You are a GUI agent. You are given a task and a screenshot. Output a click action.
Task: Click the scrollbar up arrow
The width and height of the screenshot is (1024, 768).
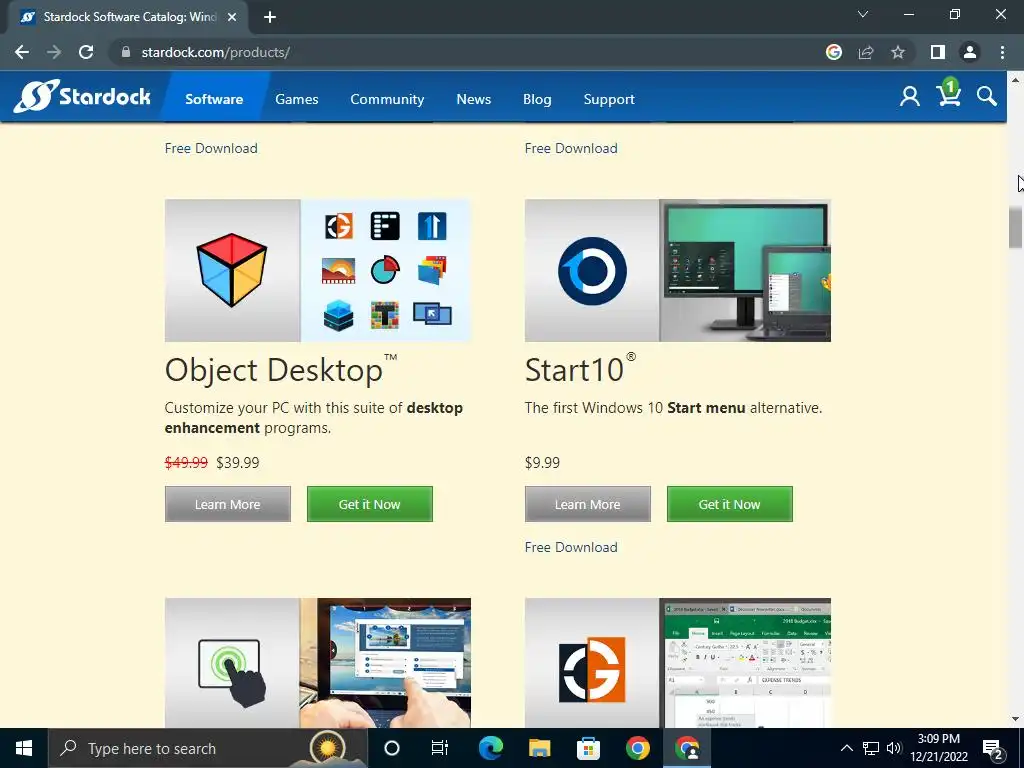[1015, 80]
